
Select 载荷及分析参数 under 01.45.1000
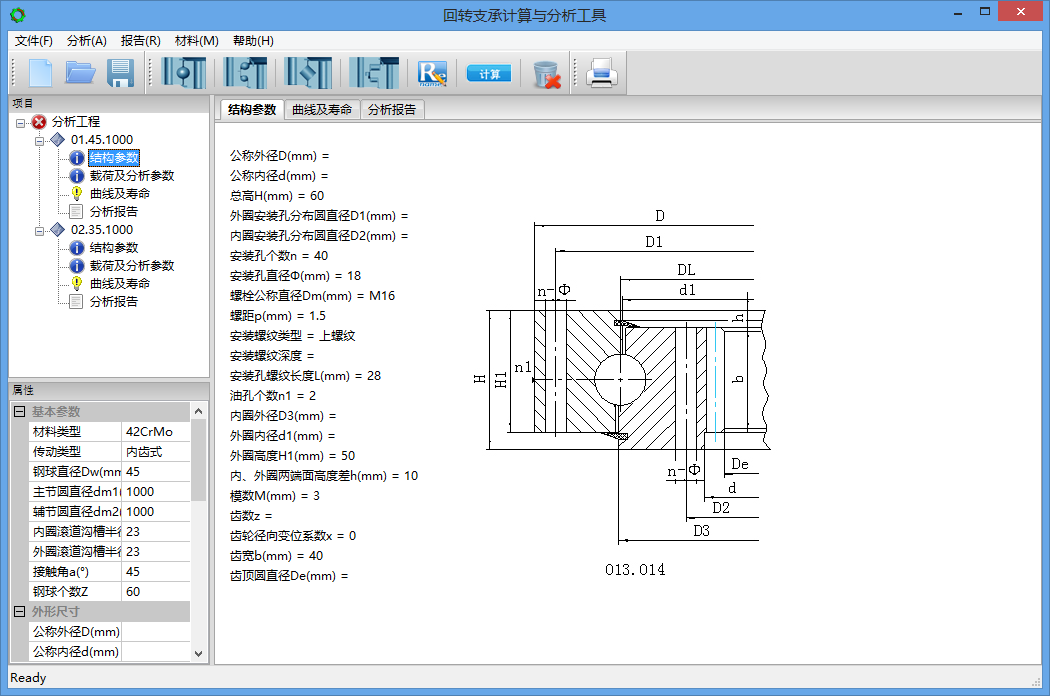point(132,176)
